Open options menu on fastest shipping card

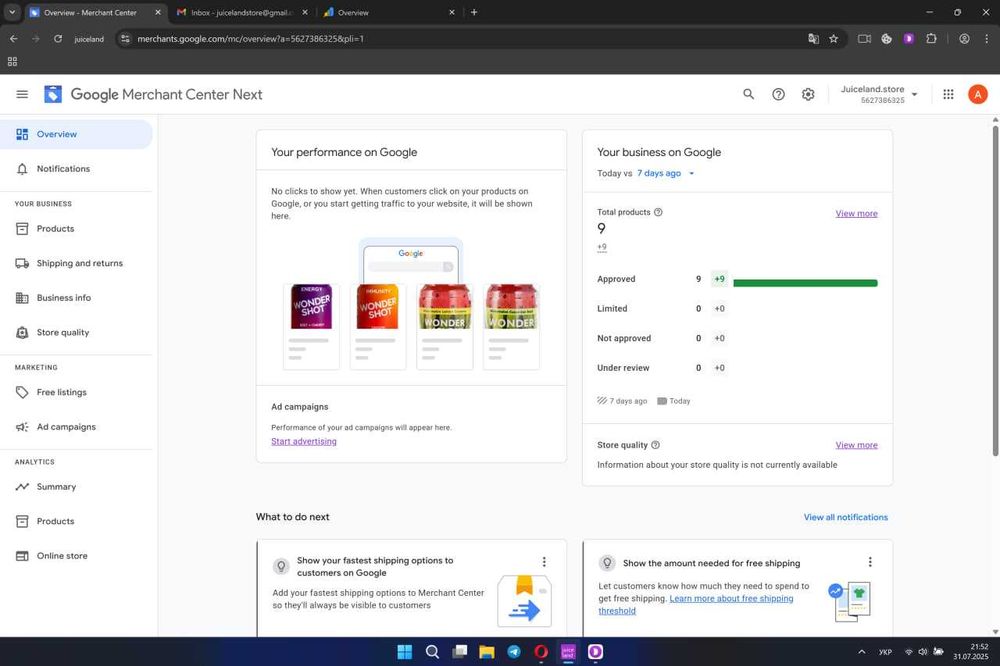click(x=544, y=562)
